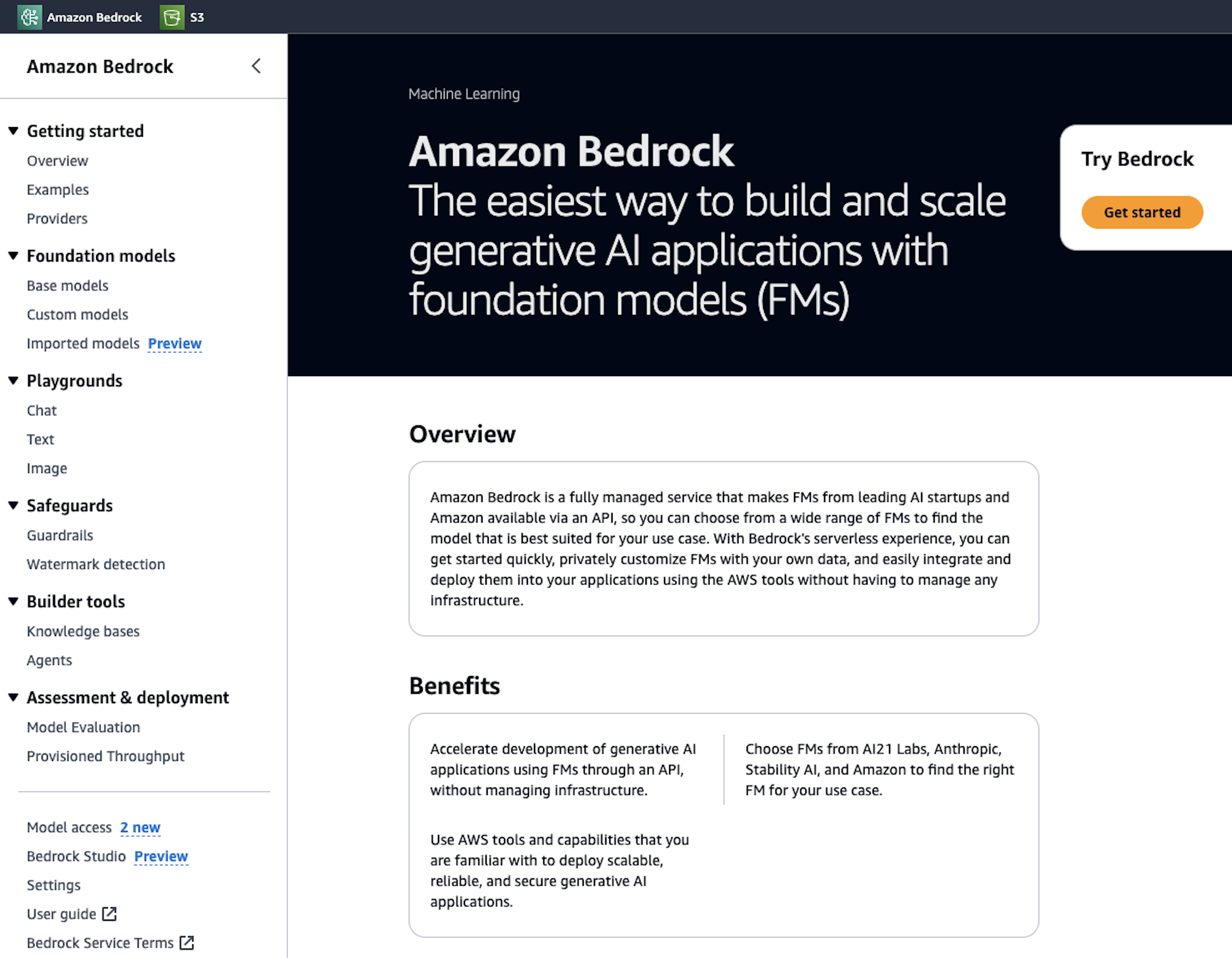Click the Benefits section heading
The height and width of the screenshot is (958, 1232).
click(454, 686)
